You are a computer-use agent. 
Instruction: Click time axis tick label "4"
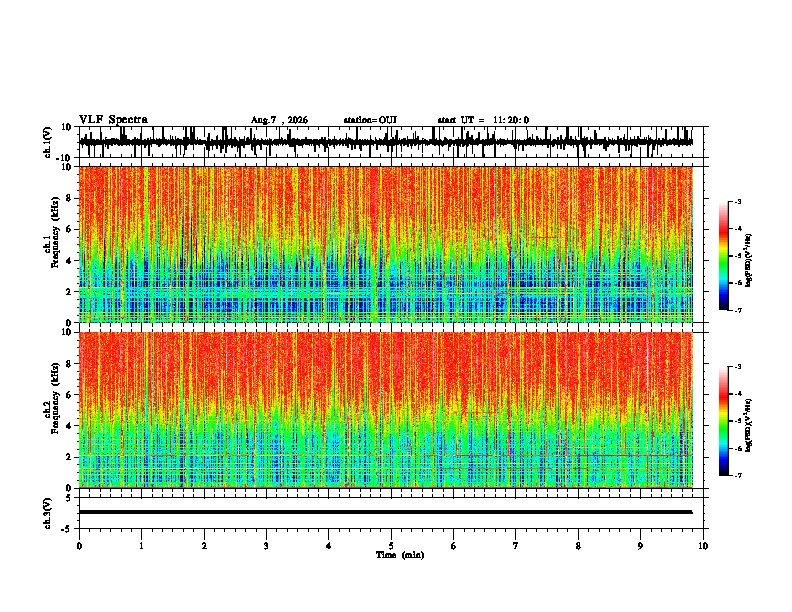(329, 546)
